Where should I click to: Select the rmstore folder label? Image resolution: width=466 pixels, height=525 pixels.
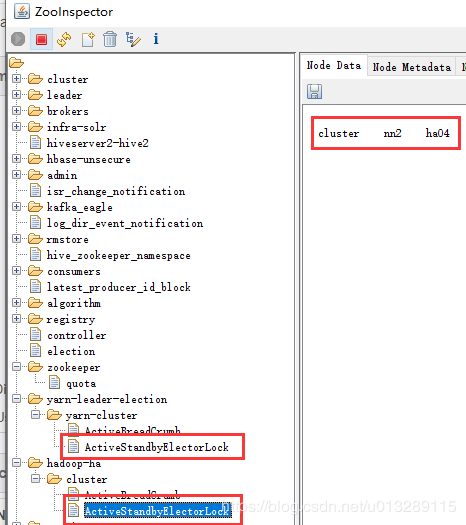pos(68,240)
